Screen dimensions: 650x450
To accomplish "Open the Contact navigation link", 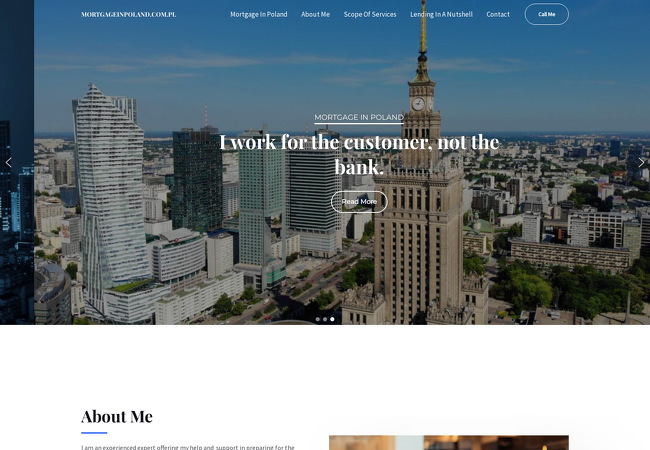I will pyautogui.click(x=498, y=14).
